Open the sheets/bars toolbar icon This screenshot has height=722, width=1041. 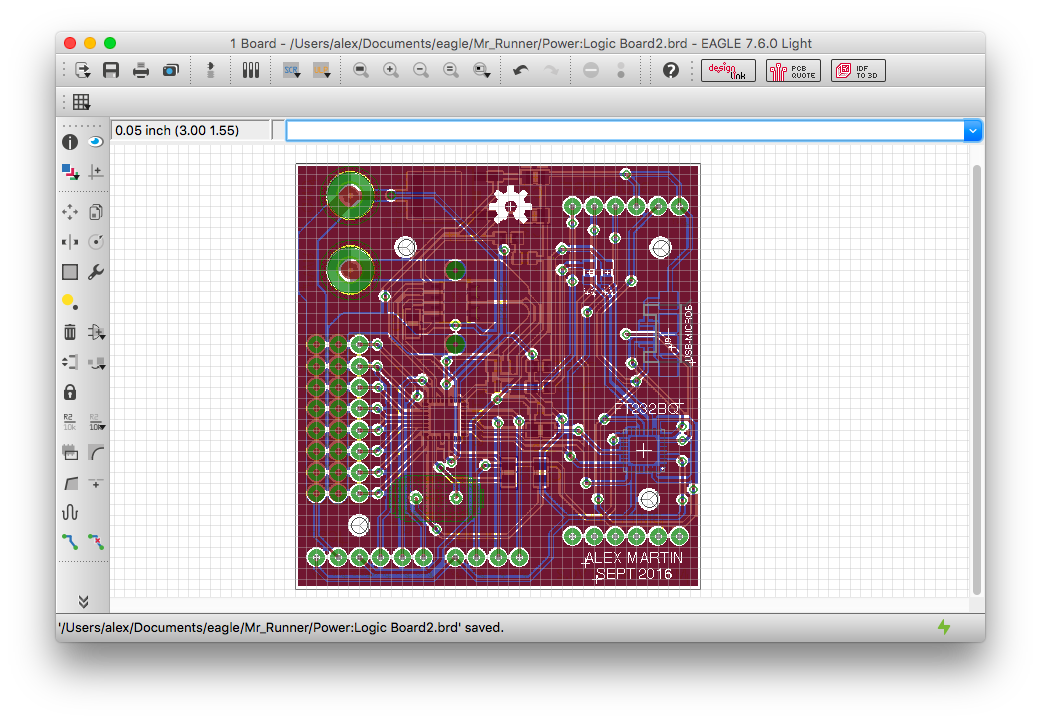pyautogui.click(x=251, y=70)
